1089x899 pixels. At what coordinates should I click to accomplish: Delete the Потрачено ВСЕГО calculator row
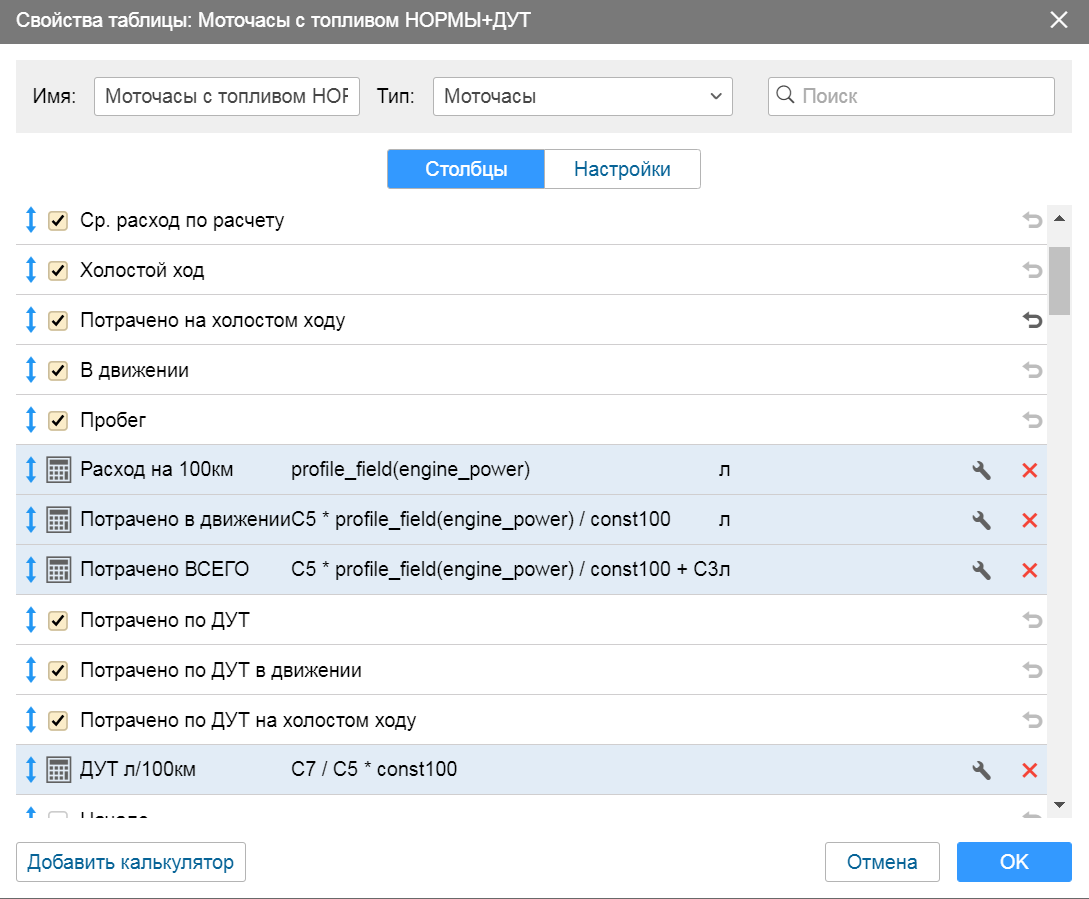pos(1029,570)
